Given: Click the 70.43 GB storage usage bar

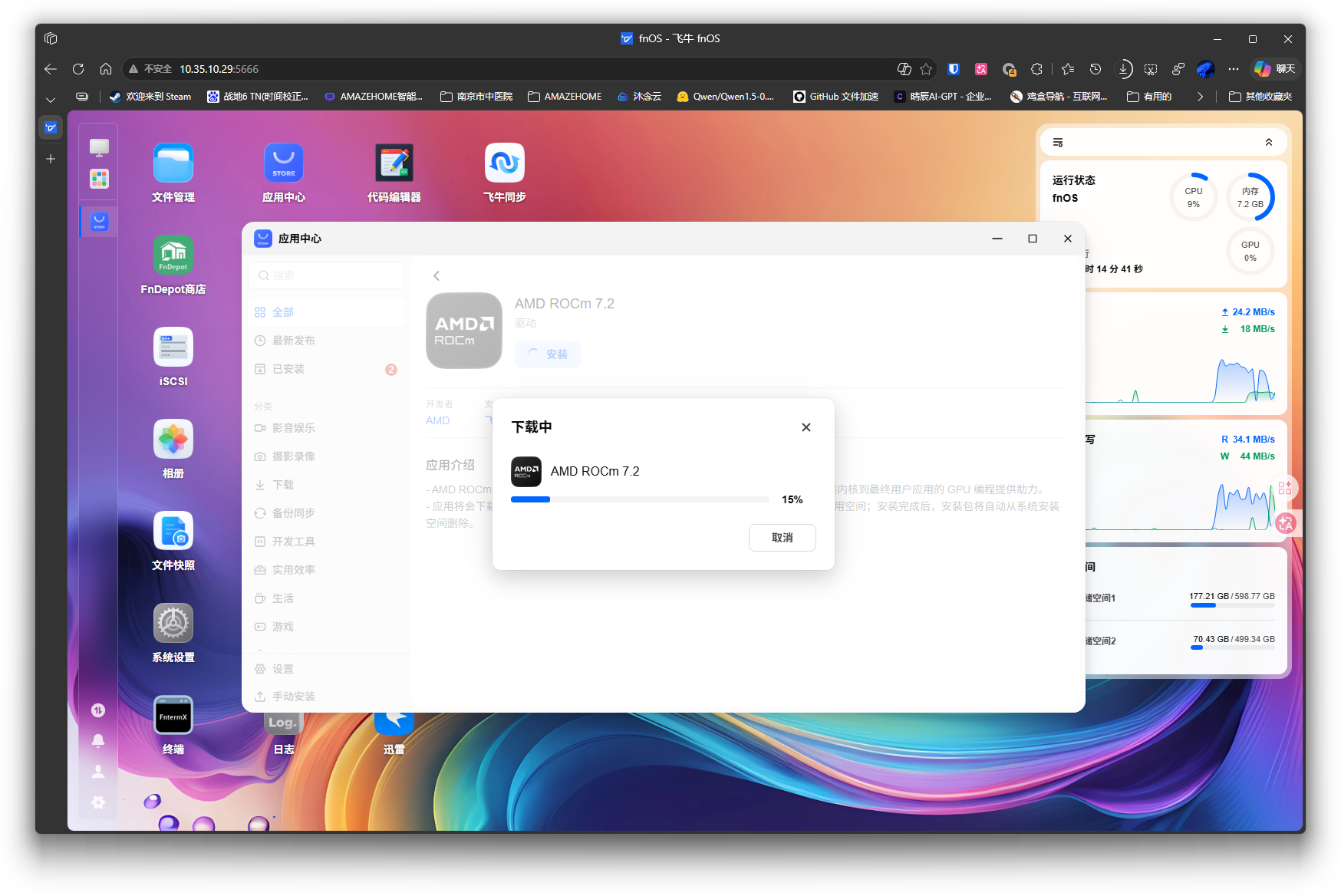Looking at the screenshot, I should tap(1233, 648).
